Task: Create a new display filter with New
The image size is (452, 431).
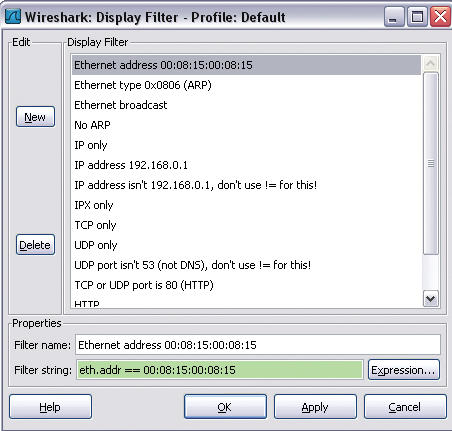Action: pos(35,117)
